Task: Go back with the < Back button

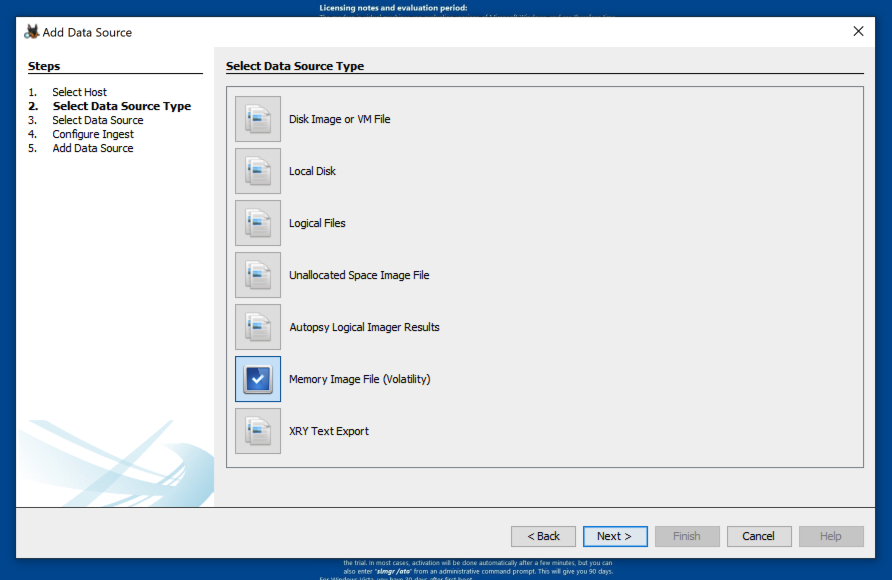Action: tap(543, 536)
